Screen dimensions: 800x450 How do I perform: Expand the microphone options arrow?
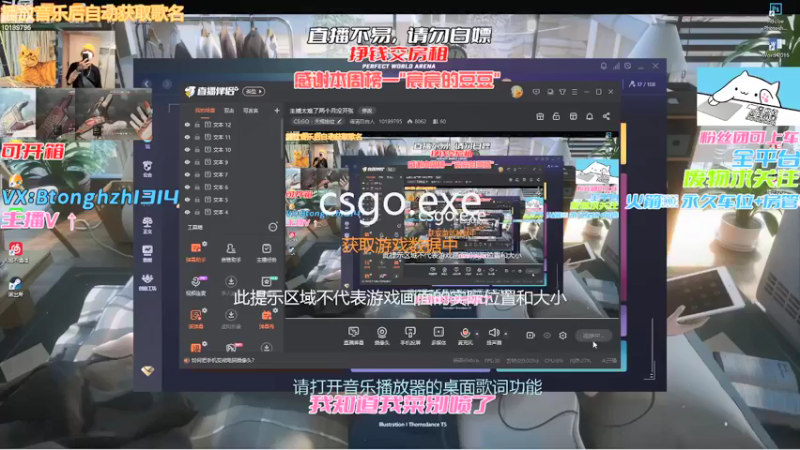click(478, 334)
